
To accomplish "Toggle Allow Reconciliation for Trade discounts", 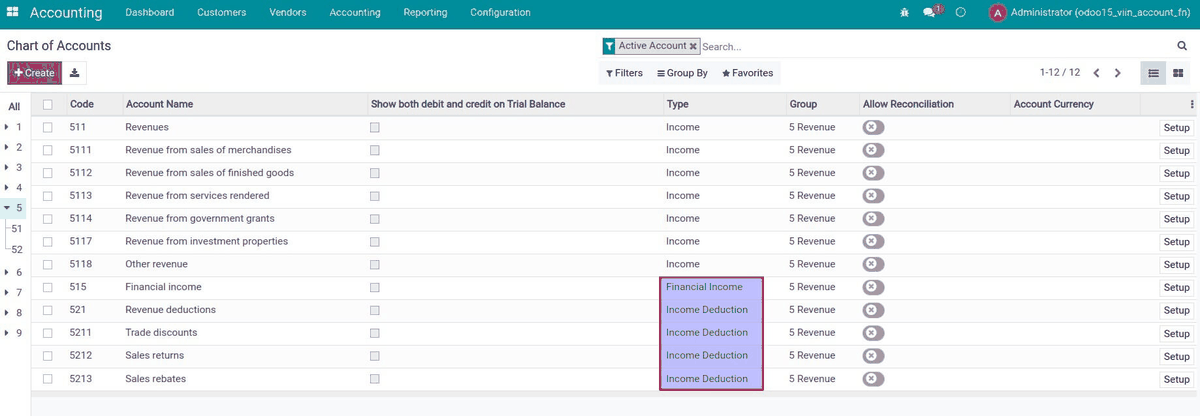I will pyautogui.click(x=874, y=333).
